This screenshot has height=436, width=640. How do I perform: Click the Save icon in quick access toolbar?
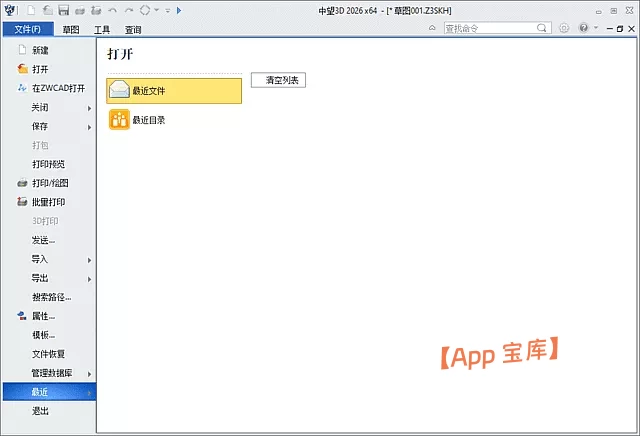pyautogui.click(x=63, y=10)
